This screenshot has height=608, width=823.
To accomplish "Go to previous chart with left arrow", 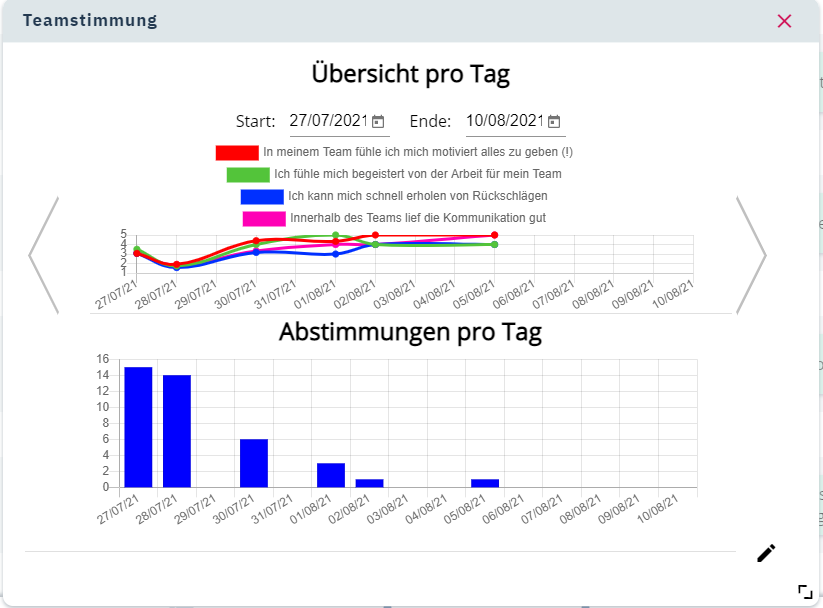I will (44, 256).
